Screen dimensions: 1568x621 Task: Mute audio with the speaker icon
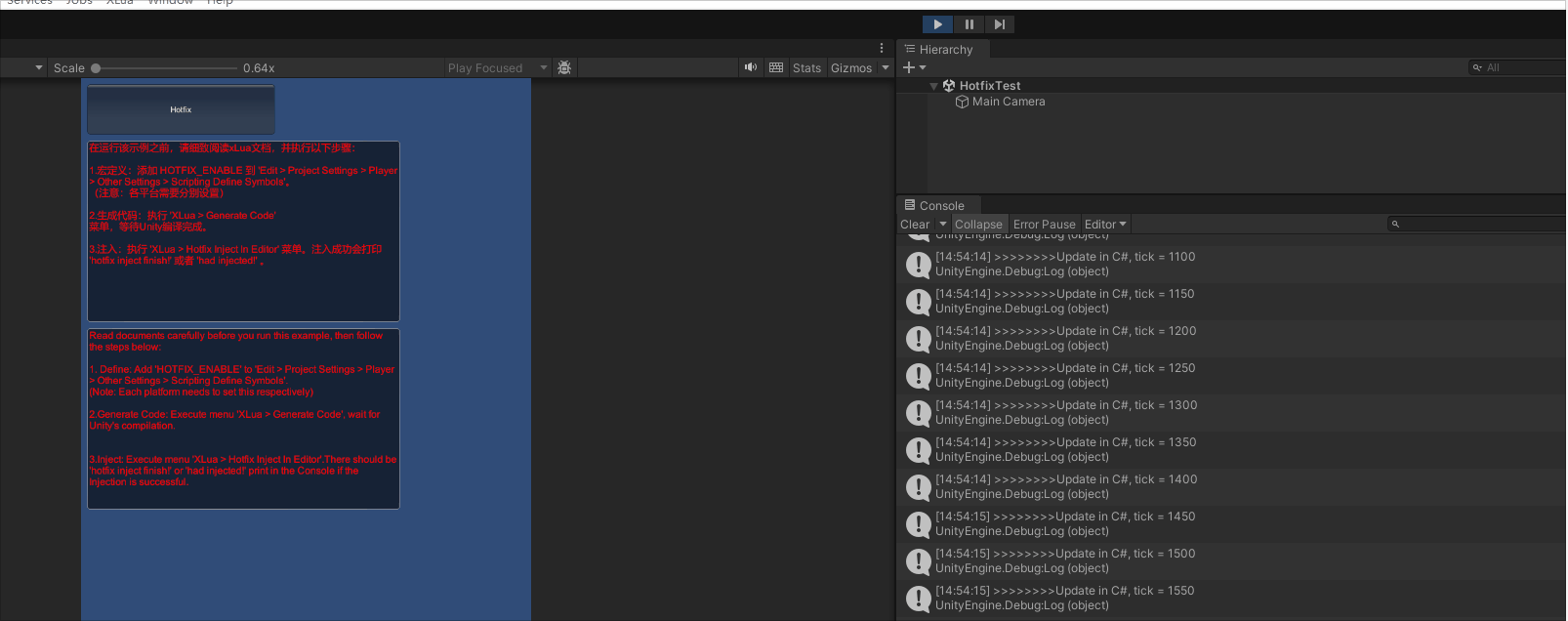[751, 67]
